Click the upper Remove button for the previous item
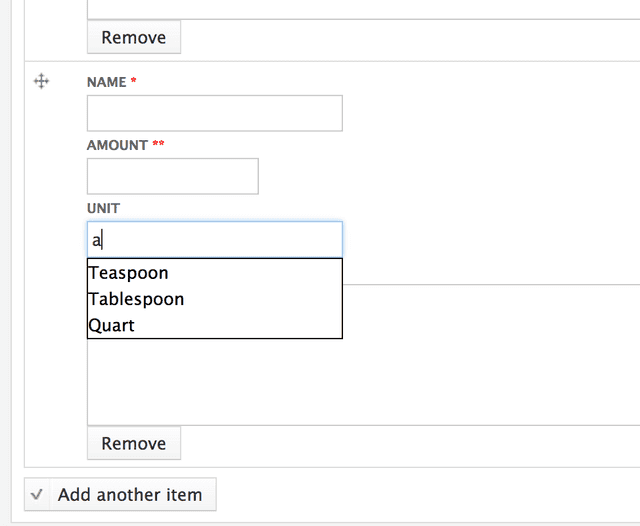Image resolution: width=640 pixels, height=526 pixels. click(134, 37)
